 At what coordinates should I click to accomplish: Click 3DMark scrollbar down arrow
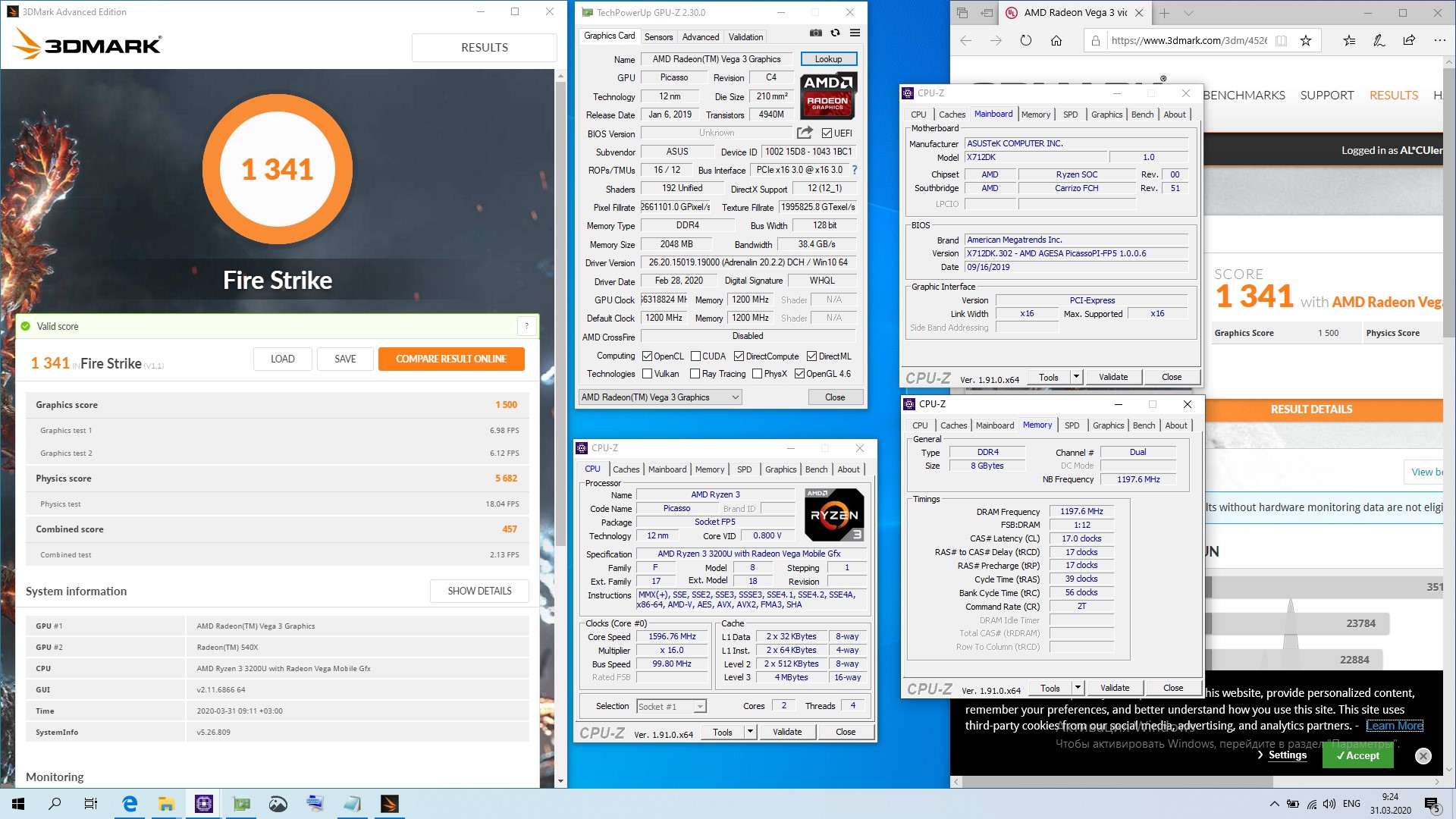coord(561,781)
